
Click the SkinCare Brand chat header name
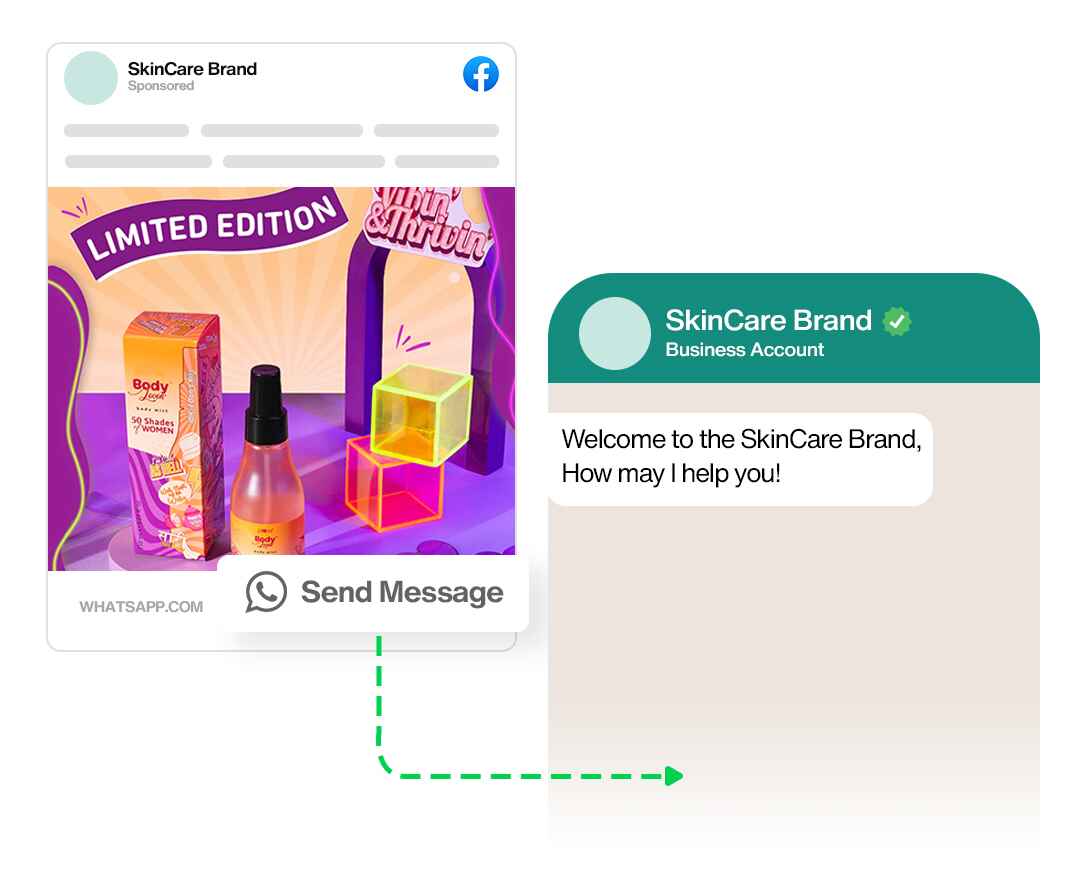768,320
